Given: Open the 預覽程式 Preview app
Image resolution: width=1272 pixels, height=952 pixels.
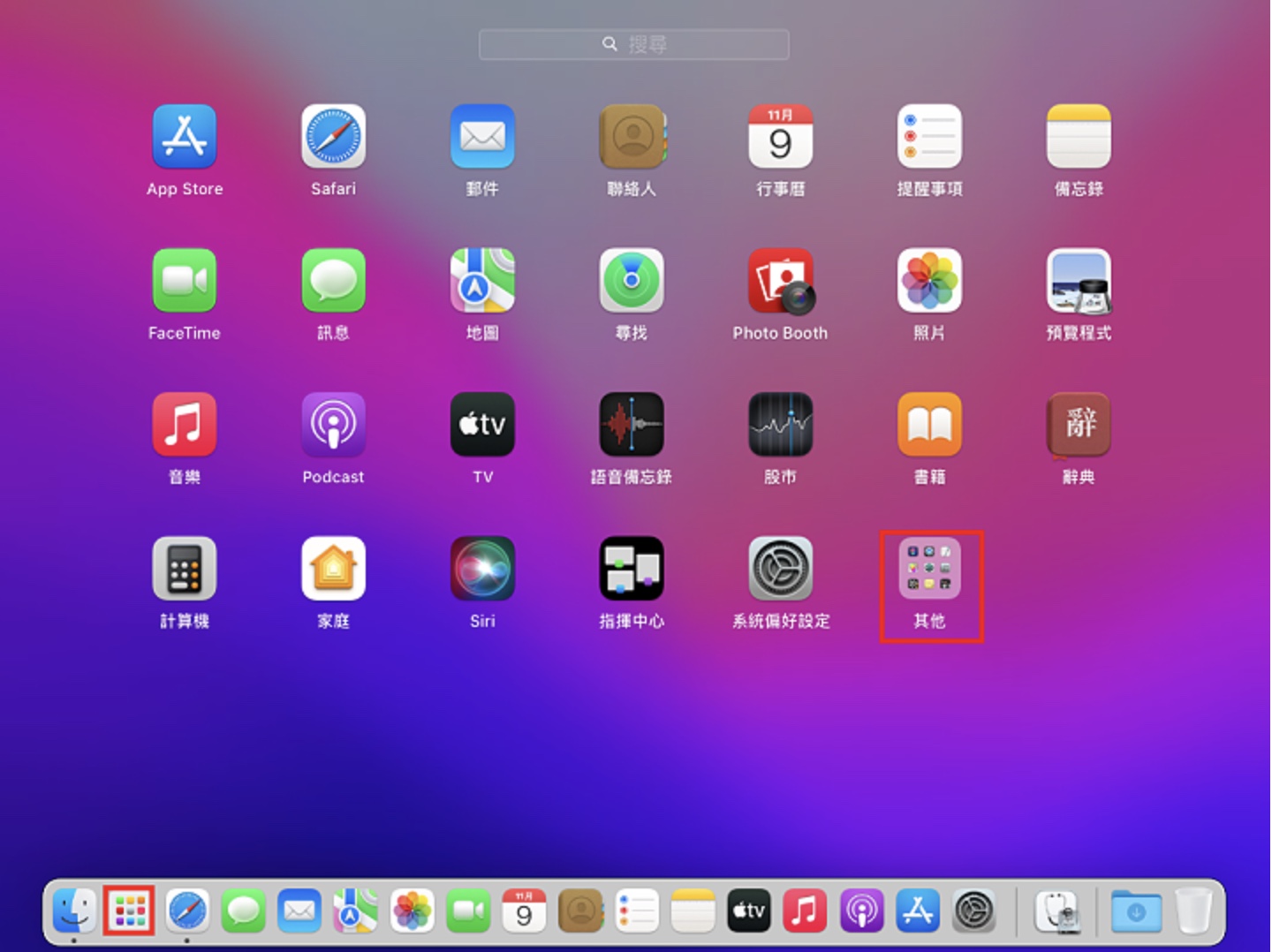Looking at the screenshot, I should click(1079, 281).
